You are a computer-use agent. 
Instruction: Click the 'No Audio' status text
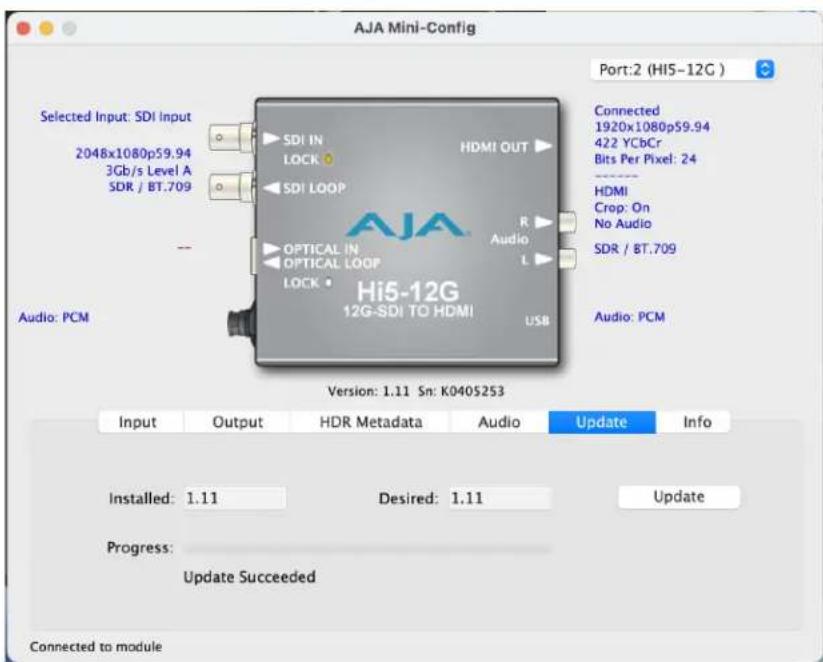(623, 224)
